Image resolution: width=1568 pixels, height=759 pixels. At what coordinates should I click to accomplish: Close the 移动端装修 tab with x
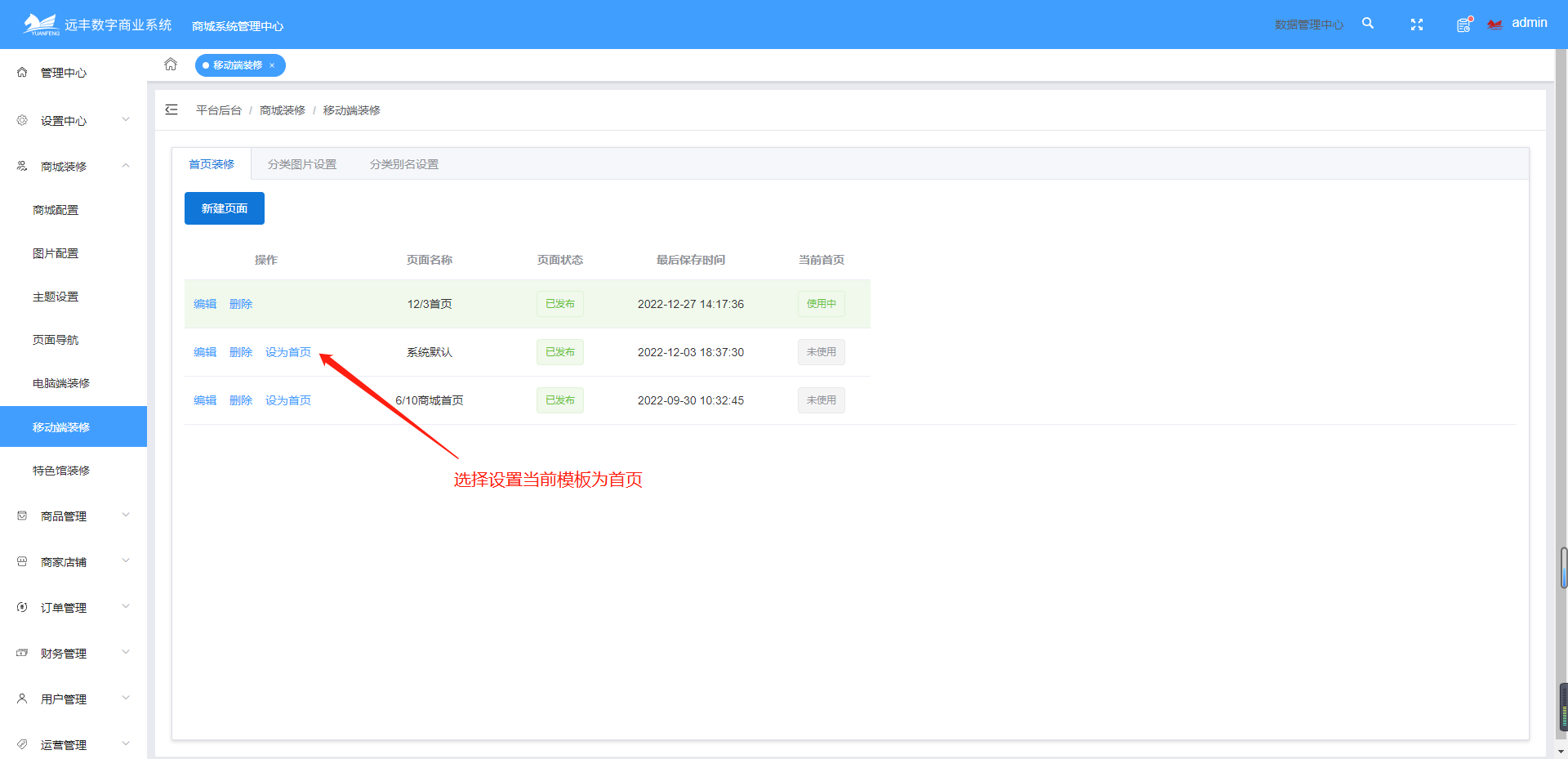(x=272, y=65)
